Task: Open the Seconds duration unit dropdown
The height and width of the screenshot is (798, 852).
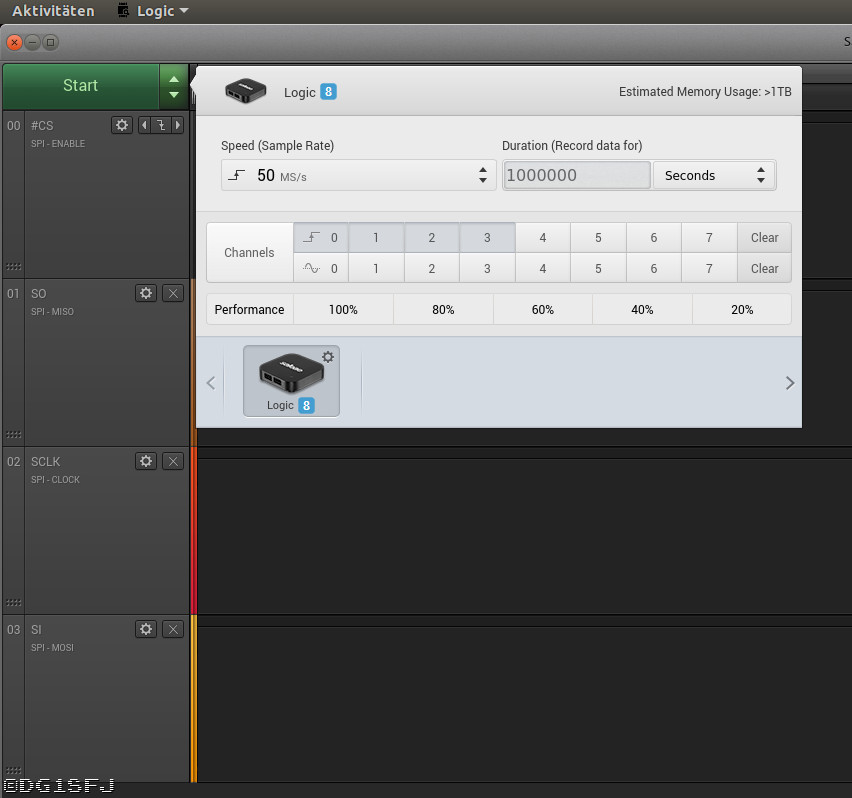Action: coord(714,175)
